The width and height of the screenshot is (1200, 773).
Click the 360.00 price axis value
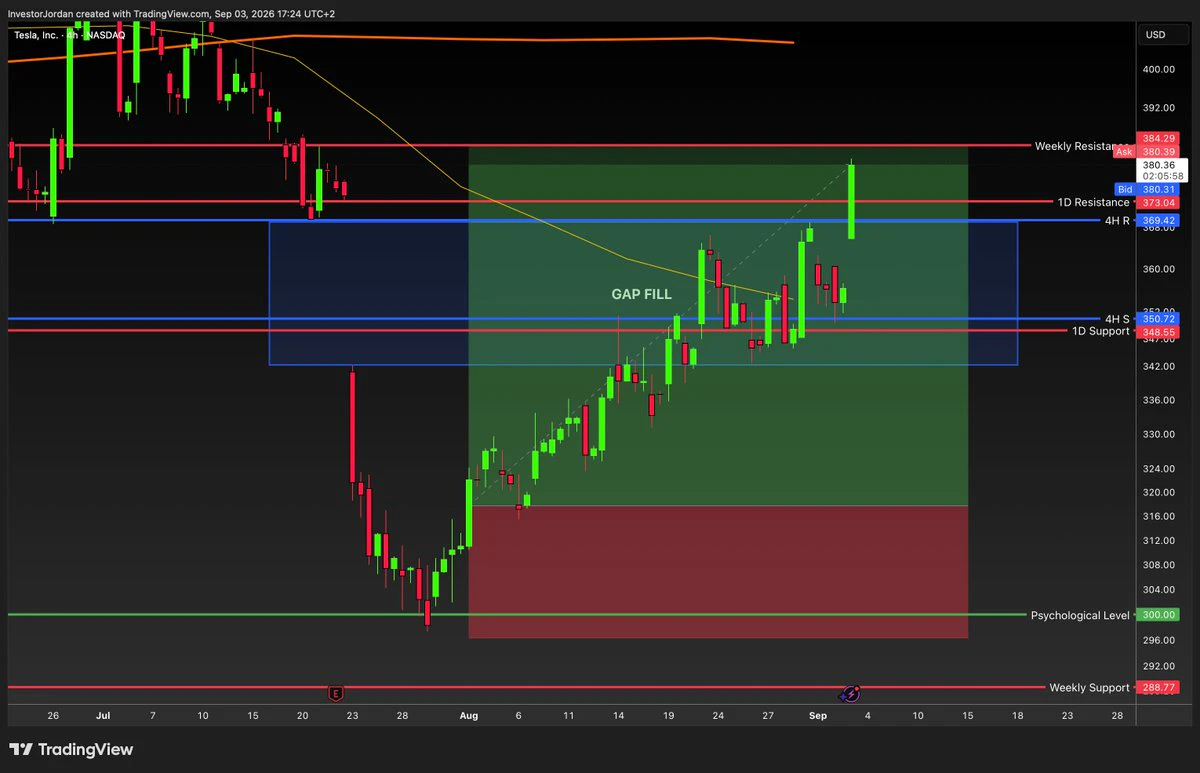pos(1160,269)
